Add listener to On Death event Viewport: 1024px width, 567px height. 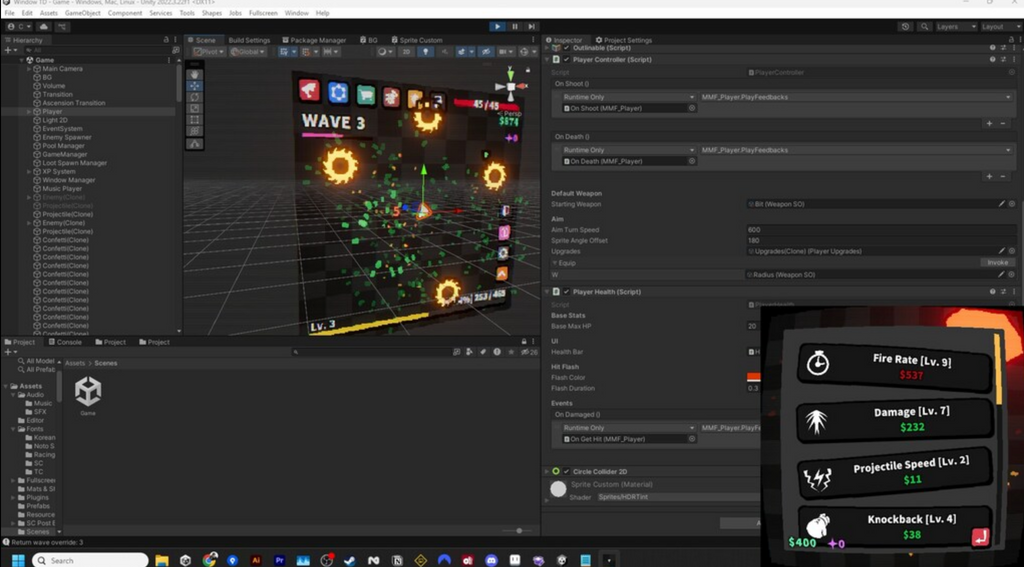(x=989, y=176)
